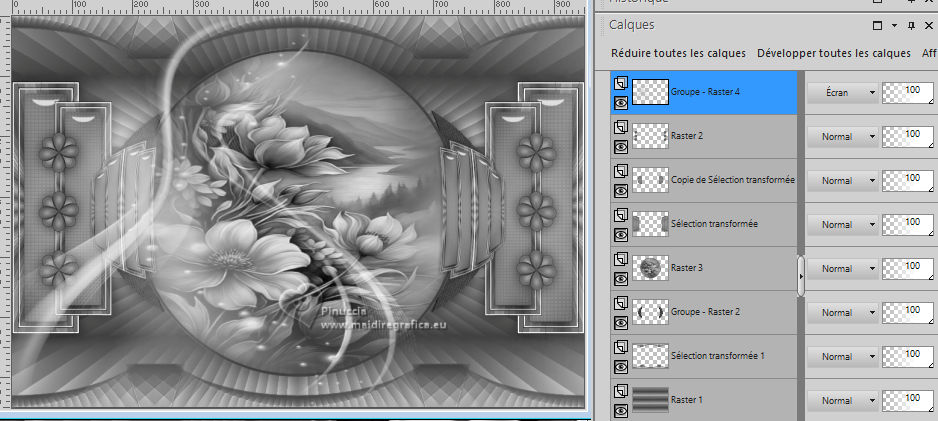This screenshot has width=938, height=421.
Task: Click layer type icon of Sélection transformée 1
Action: [x=620, y=347]
